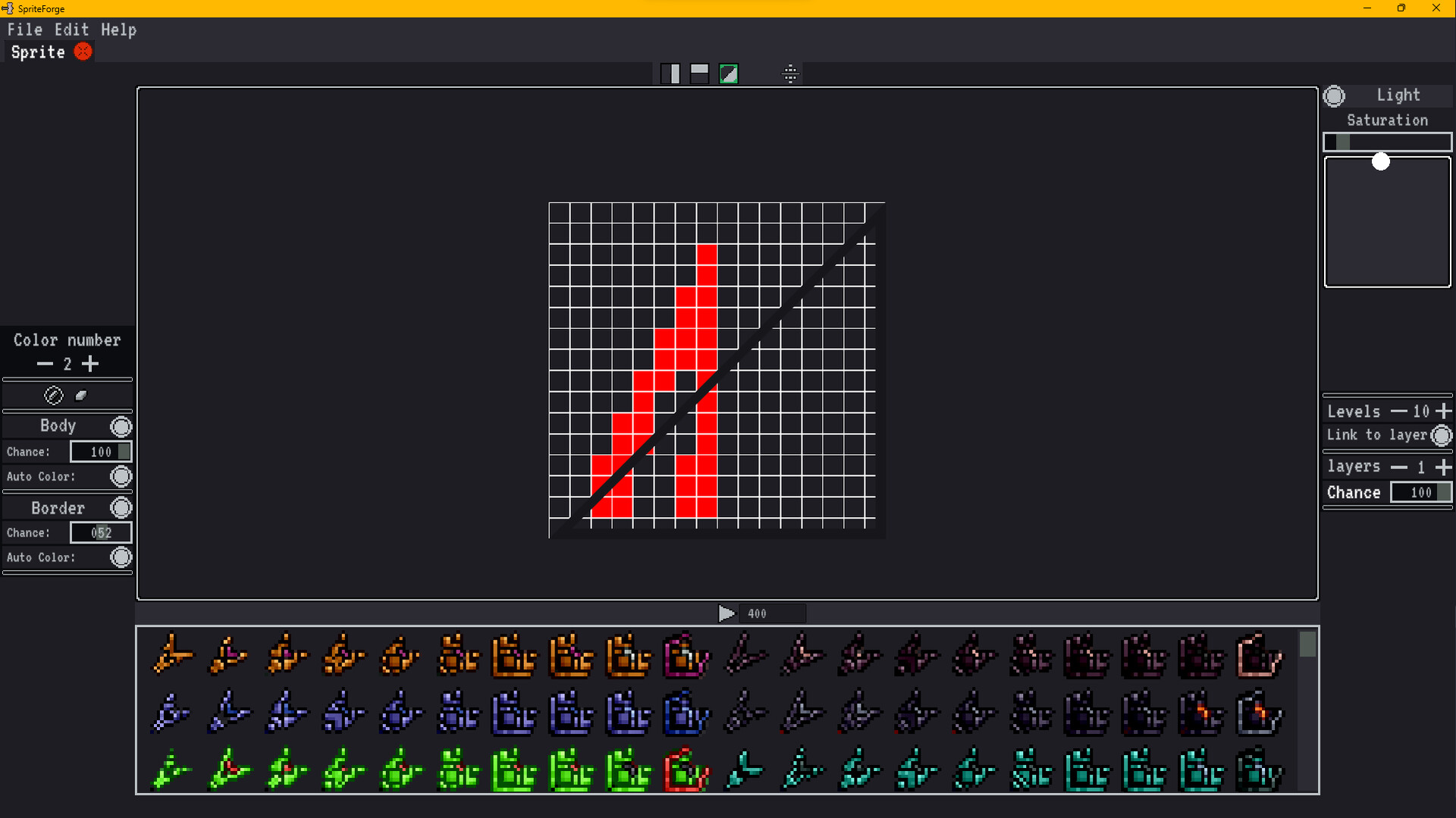The image size is (1456, 818).
Task: Open the File menu
Action: (24, 30)
